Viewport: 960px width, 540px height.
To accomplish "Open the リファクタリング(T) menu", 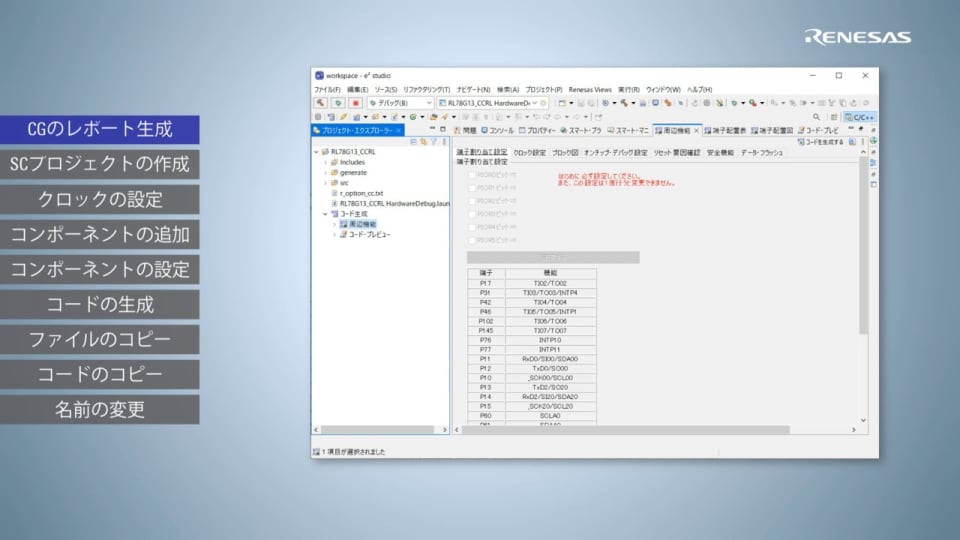I will tap(426, 89).
